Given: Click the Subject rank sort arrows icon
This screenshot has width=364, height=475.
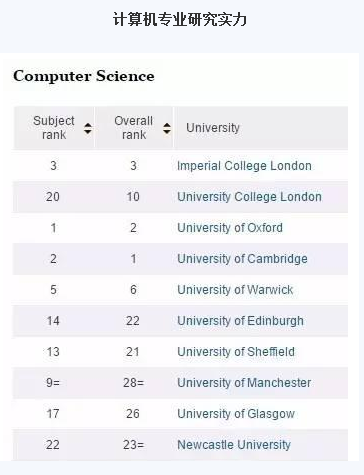Looking at the screenshot, I should (x=88, y=128).
